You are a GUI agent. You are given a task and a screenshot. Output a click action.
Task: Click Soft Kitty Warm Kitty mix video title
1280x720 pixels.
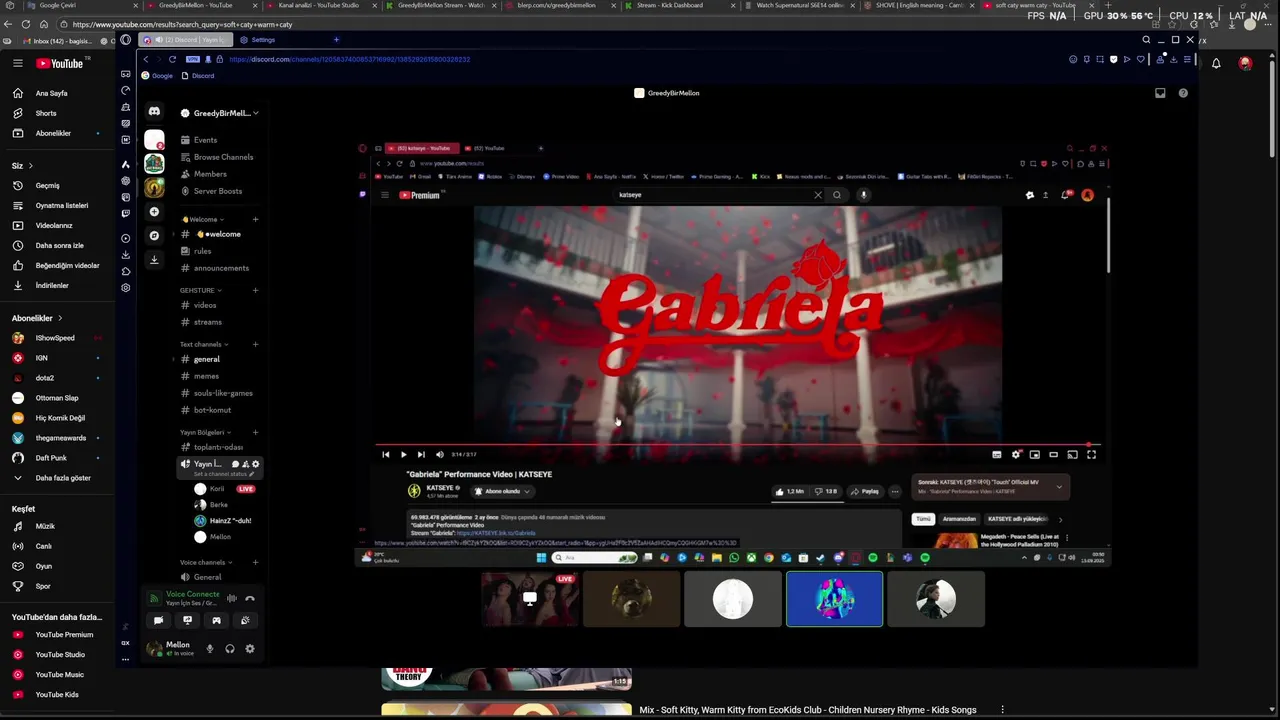[x=808, y=710]
